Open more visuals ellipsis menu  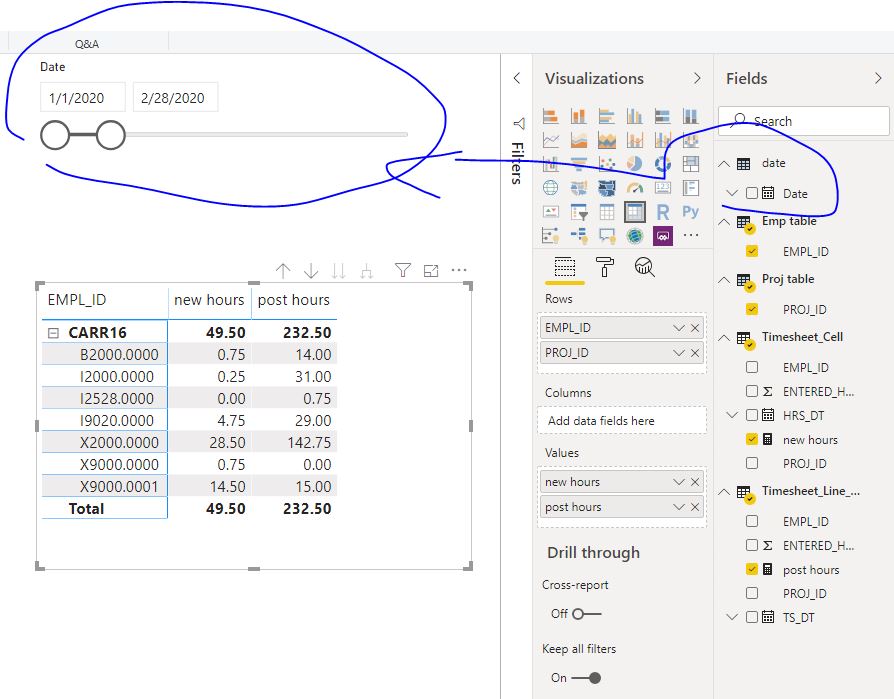(x=690, y=235)
